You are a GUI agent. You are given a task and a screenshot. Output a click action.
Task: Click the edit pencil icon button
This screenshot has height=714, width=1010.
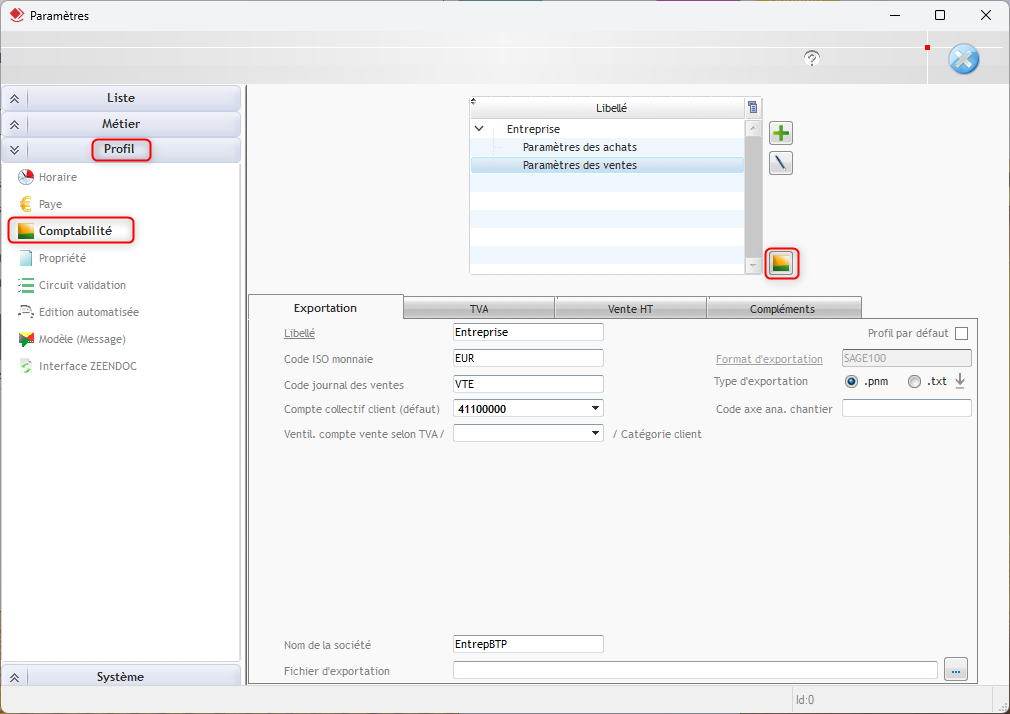point(780,163)
